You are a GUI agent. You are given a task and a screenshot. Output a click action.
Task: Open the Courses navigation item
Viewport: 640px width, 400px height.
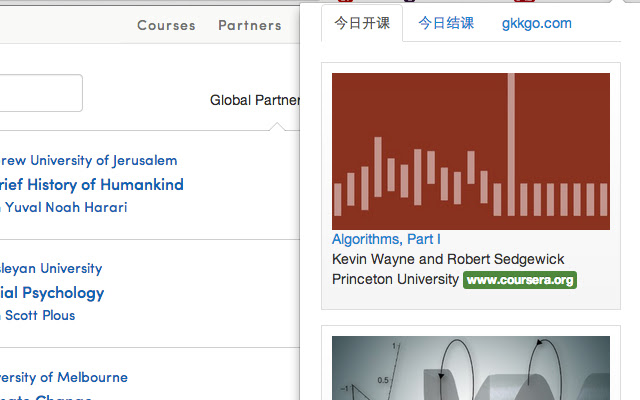click(166, 25)
